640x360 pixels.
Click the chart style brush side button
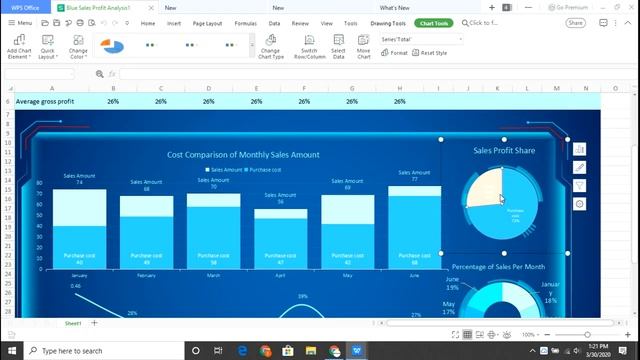coord(579,167)
